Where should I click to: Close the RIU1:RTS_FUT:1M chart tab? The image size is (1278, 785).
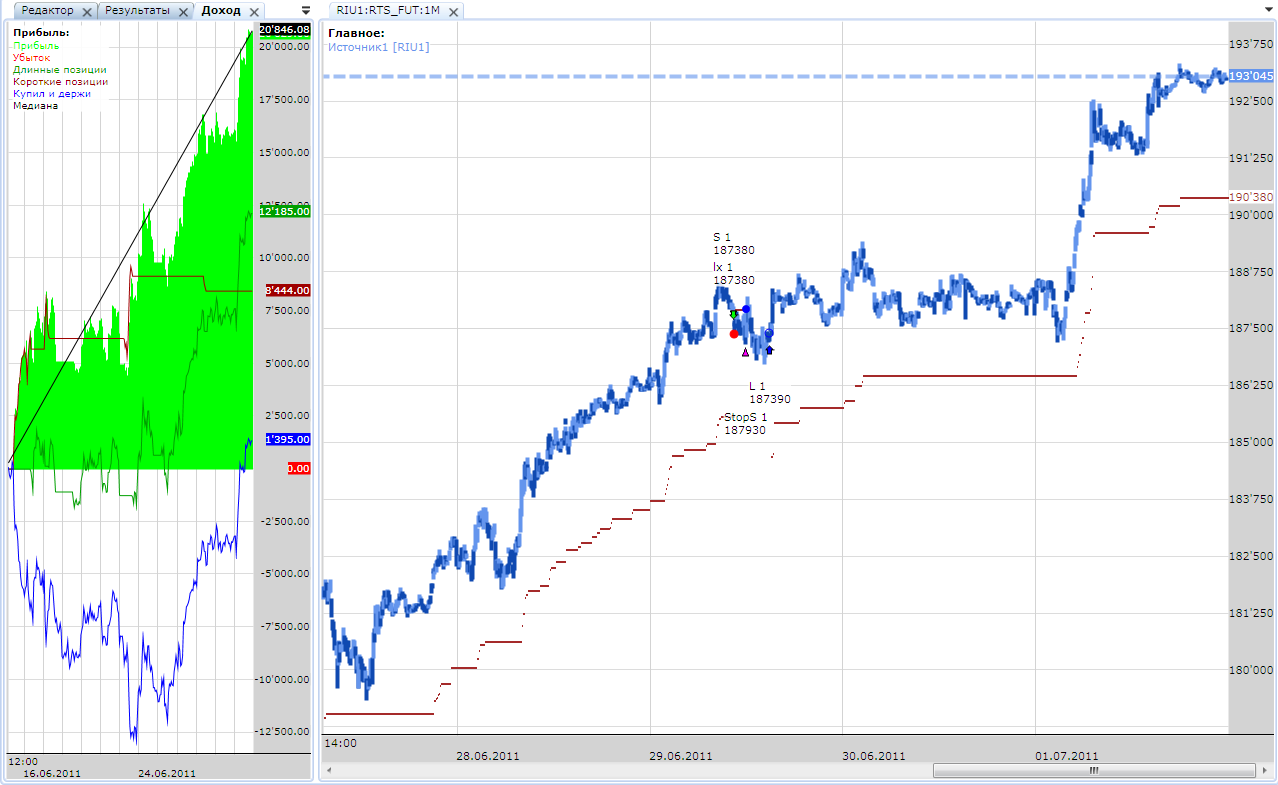coord(453,12)
